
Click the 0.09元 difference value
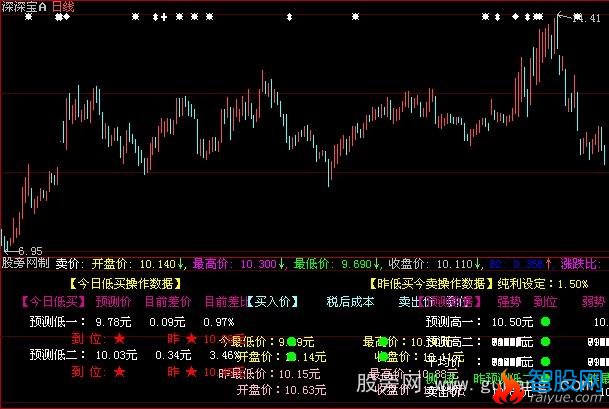[x=167, y=322]
